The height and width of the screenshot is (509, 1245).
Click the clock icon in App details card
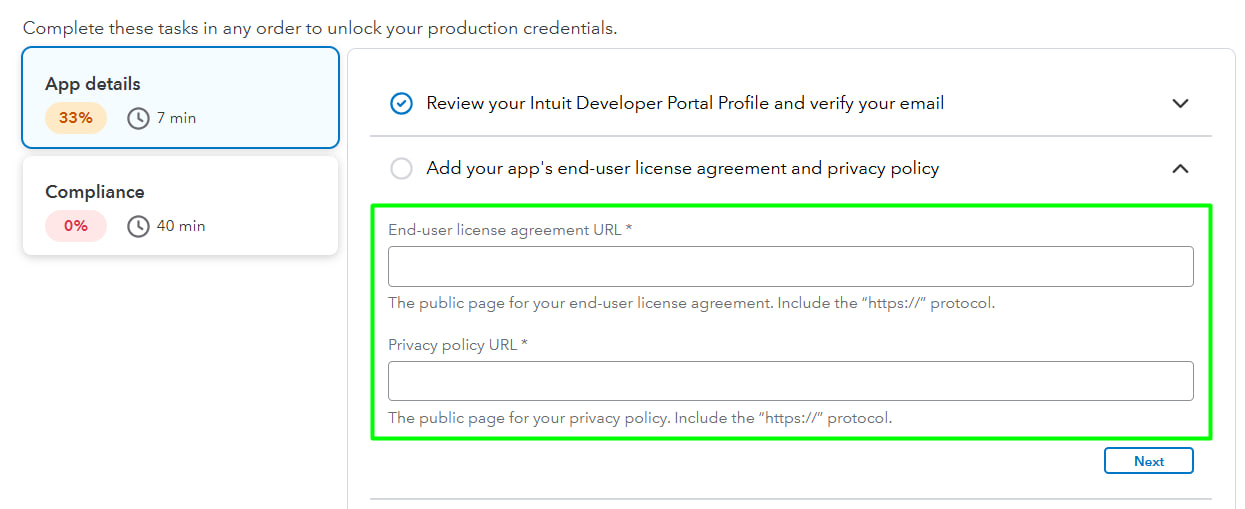pos(138,118)
